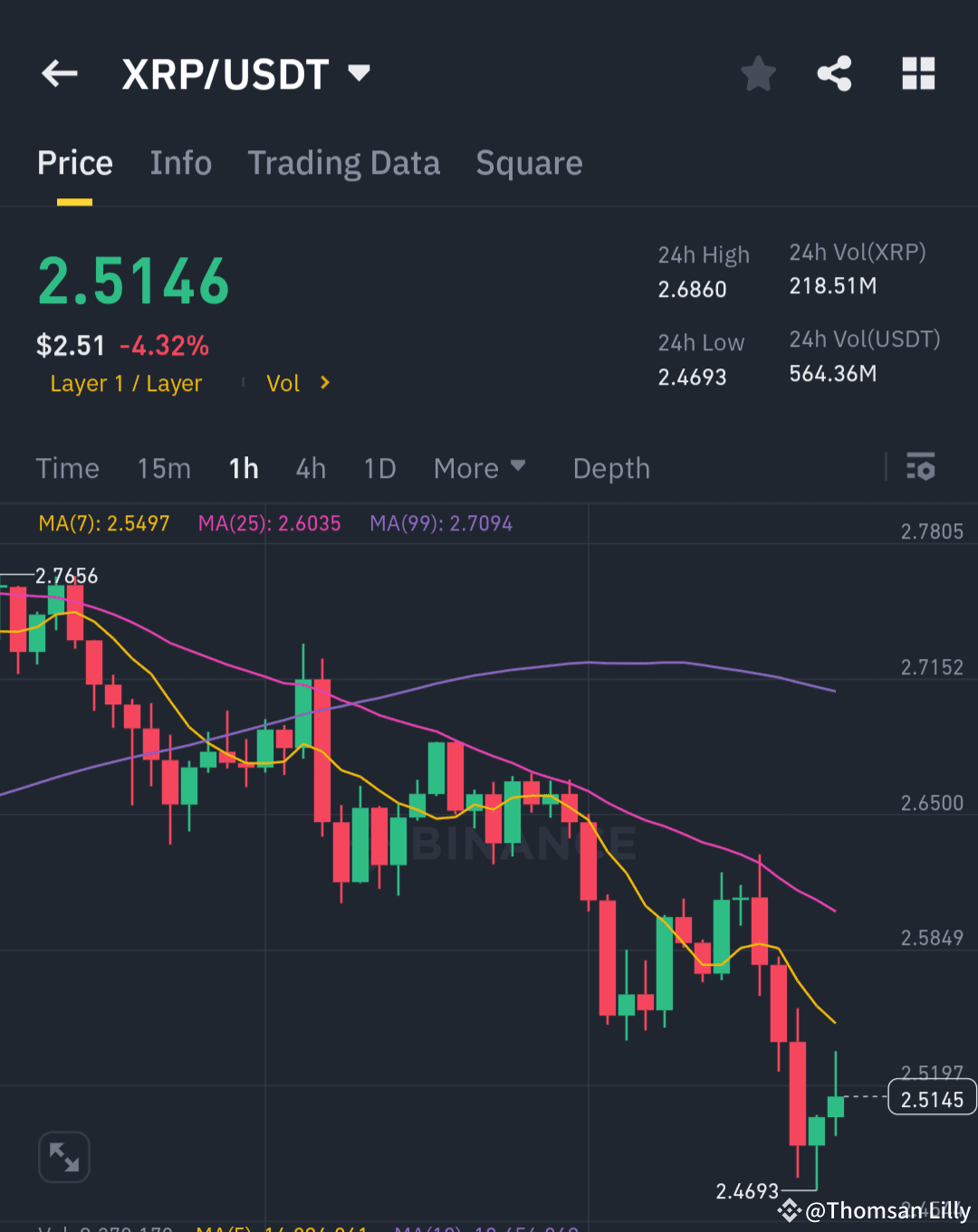
Task: Open the Info tab
Action: (180, 163)
